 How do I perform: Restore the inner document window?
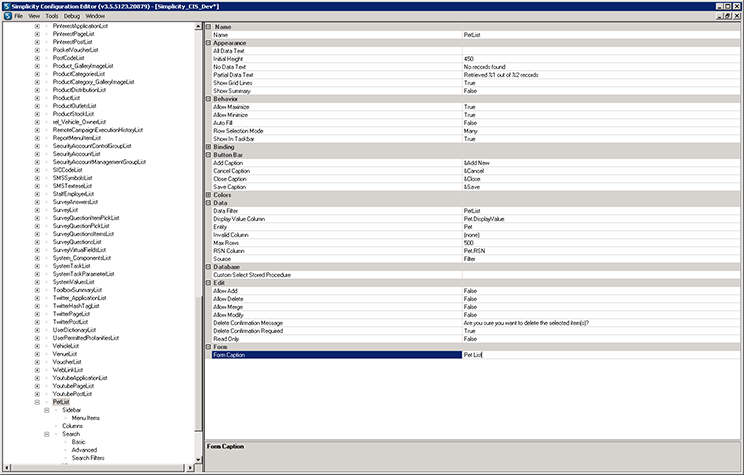[x=728, y=16]
